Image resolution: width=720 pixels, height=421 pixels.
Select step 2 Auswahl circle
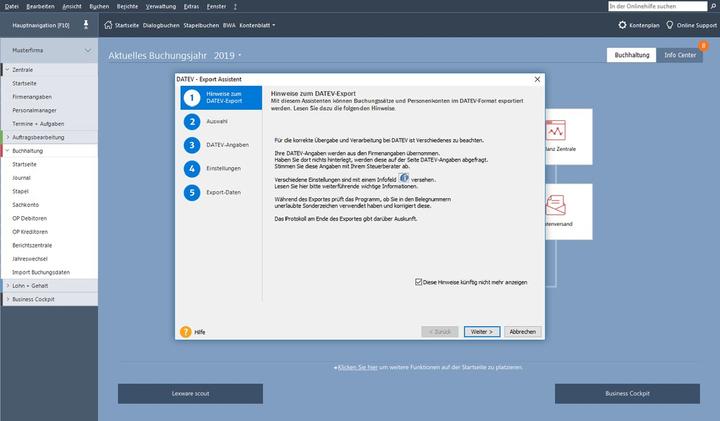pos(192,122)
